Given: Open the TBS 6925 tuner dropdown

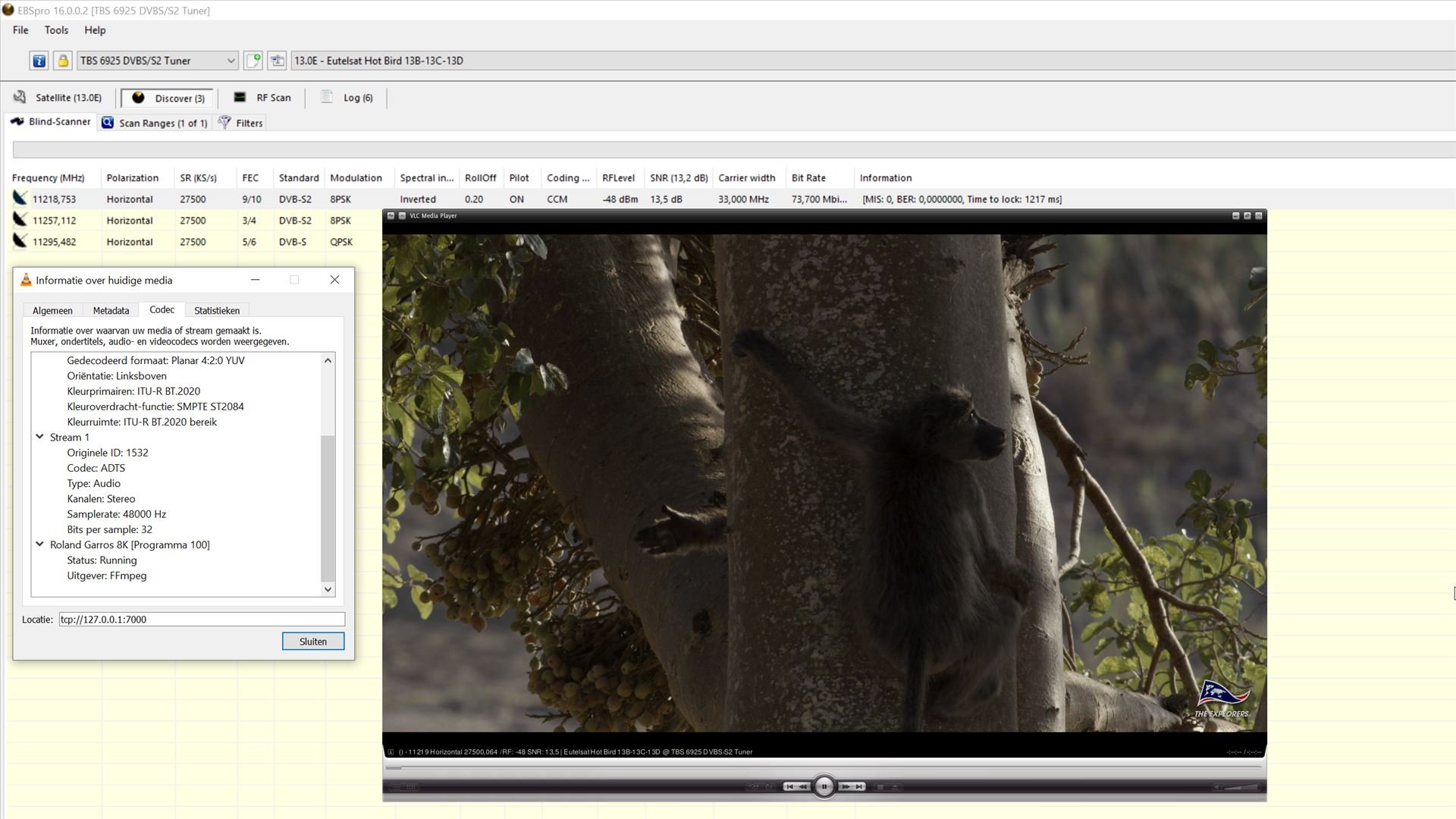Looking at the screenshot, I should (231, 61).
